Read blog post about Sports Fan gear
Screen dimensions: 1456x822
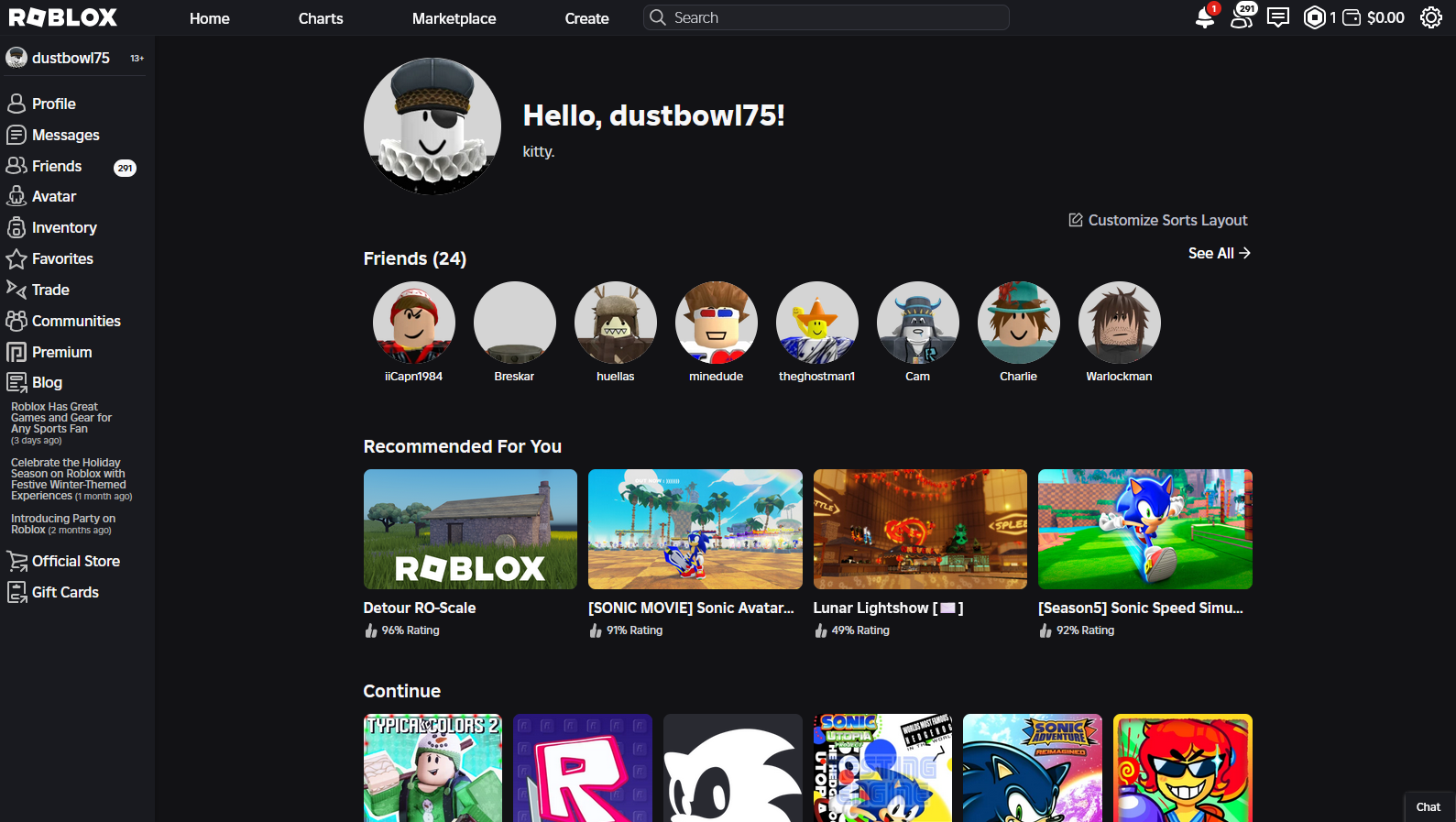[x=61, y=423]
